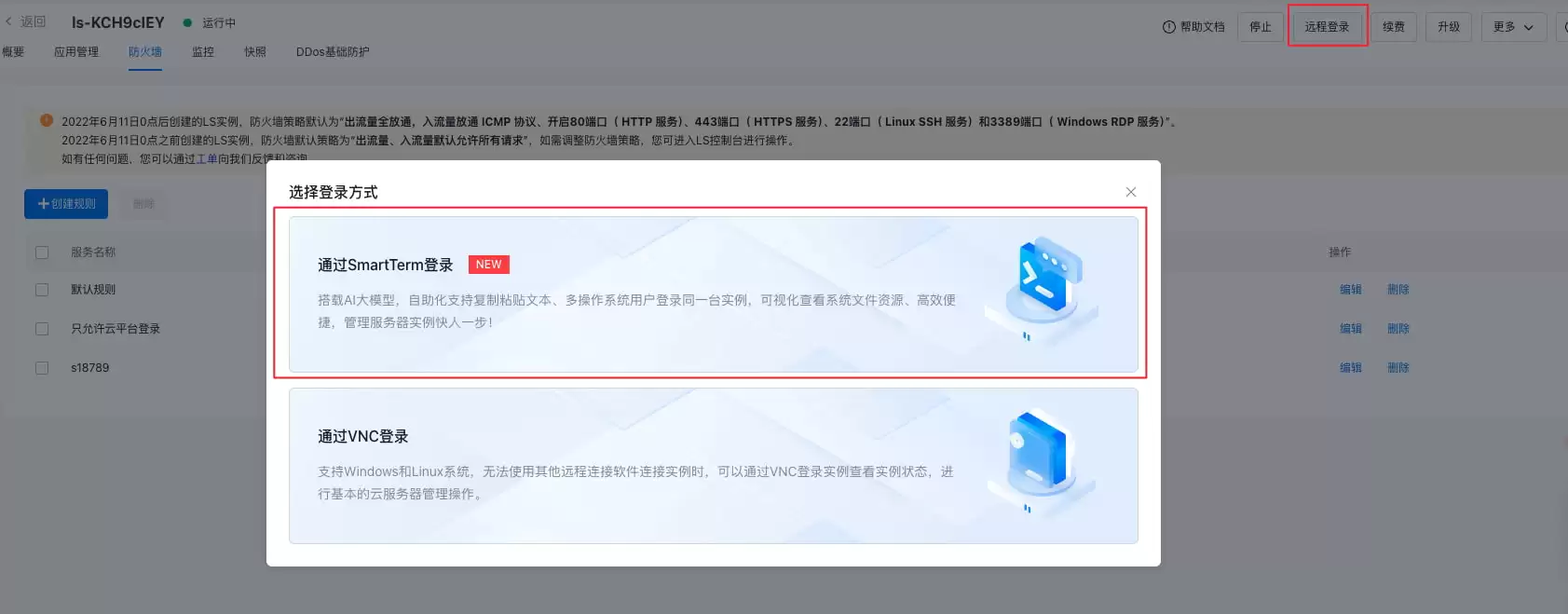This screenshot has height=614, width=1568.
Task: Click the 远程登录 button
Action: 1327,27
